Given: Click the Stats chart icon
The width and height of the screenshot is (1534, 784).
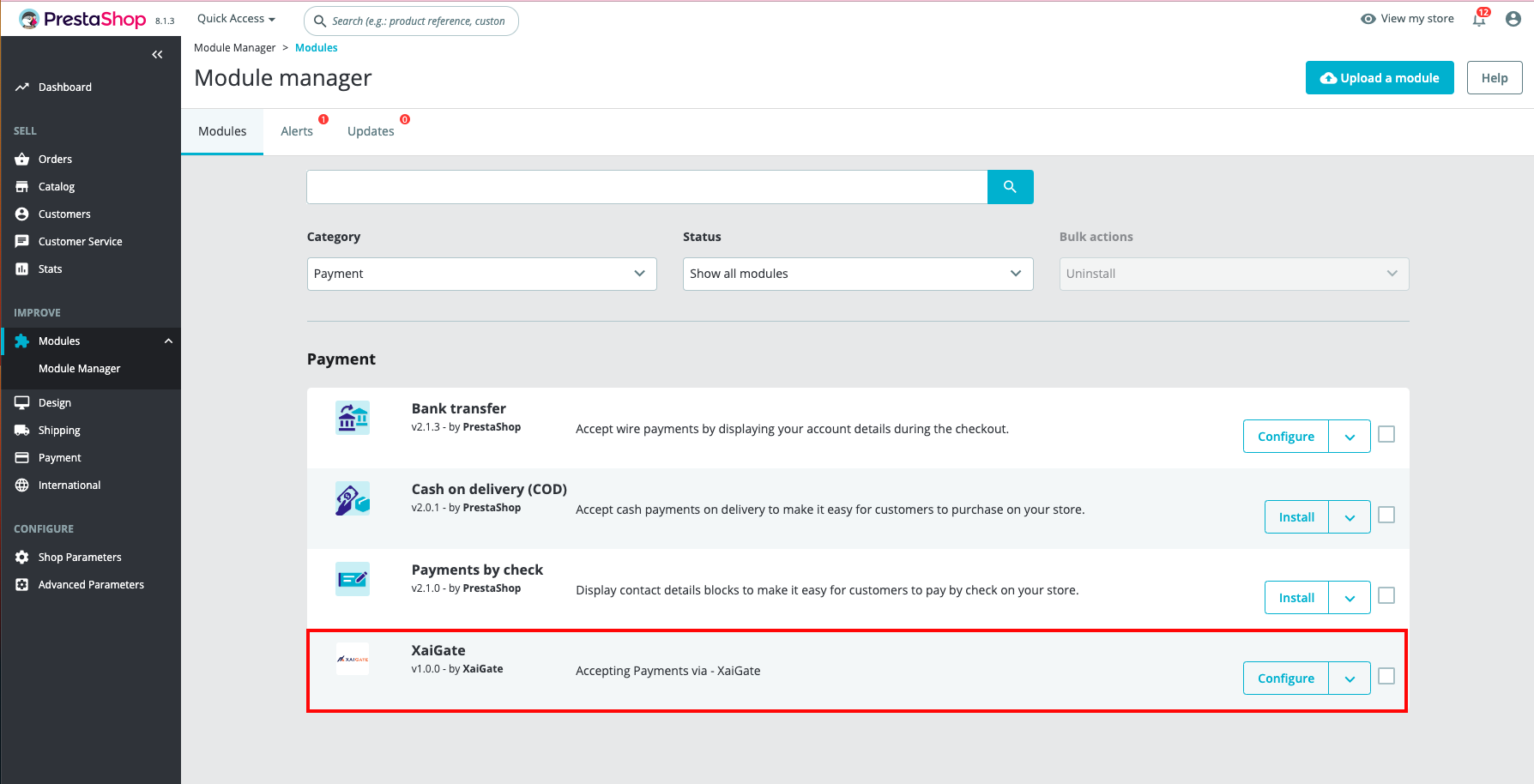Looking at the screenshot, I should [22, 268].
